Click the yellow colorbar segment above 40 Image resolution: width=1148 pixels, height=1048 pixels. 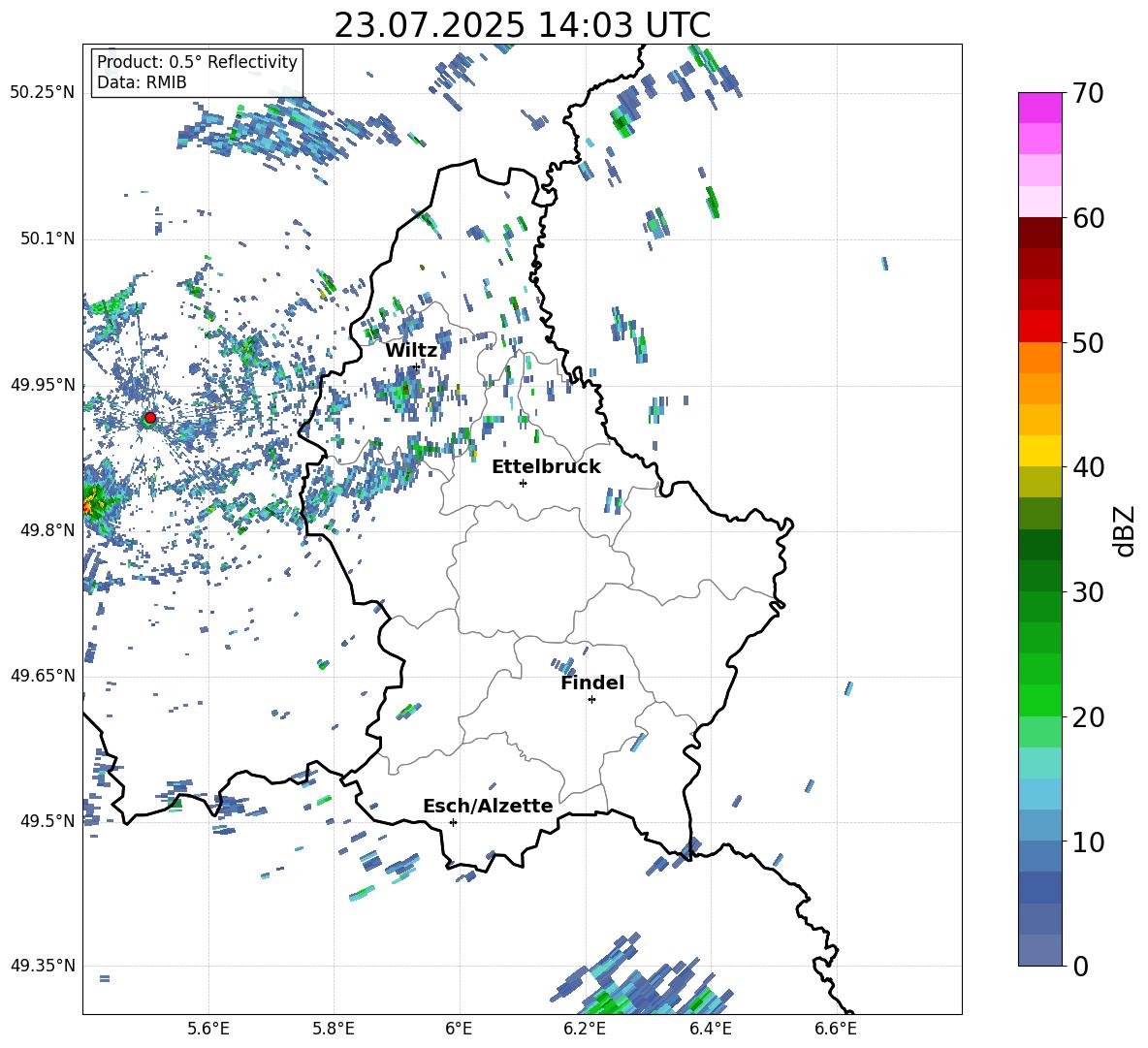[x=1039, y=451]
